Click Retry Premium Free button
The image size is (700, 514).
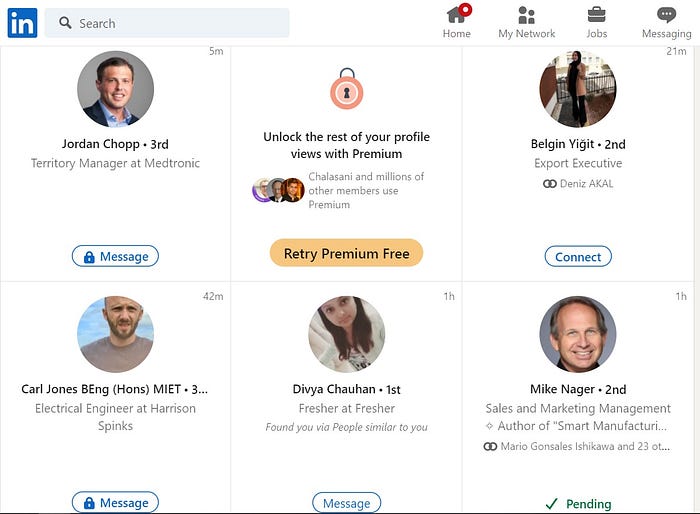pyautogui.click(x=346, y=253)
